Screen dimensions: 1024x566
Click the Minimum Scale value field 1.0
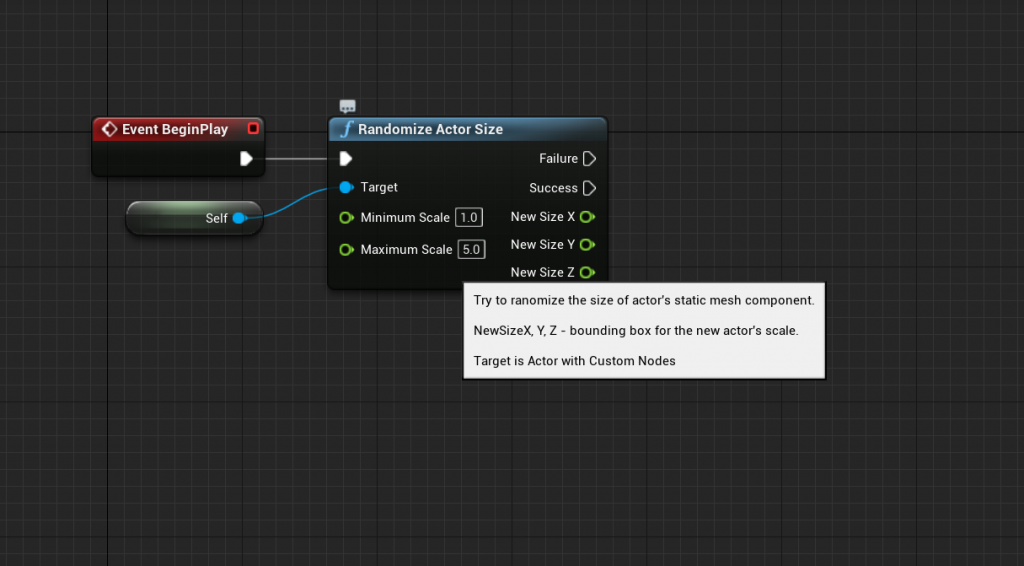469,218
